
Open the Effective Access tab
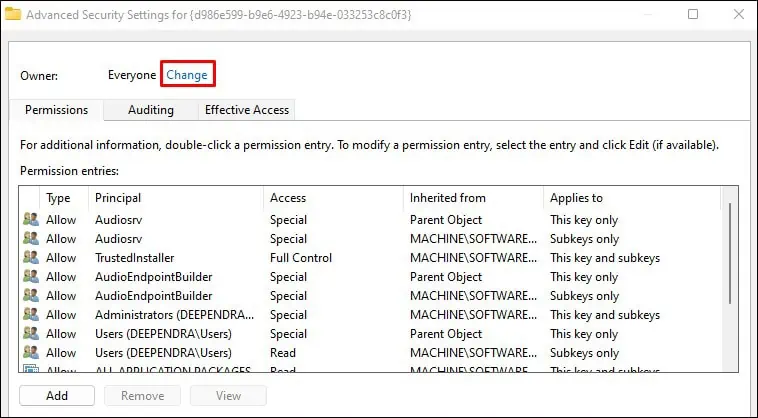247,110
